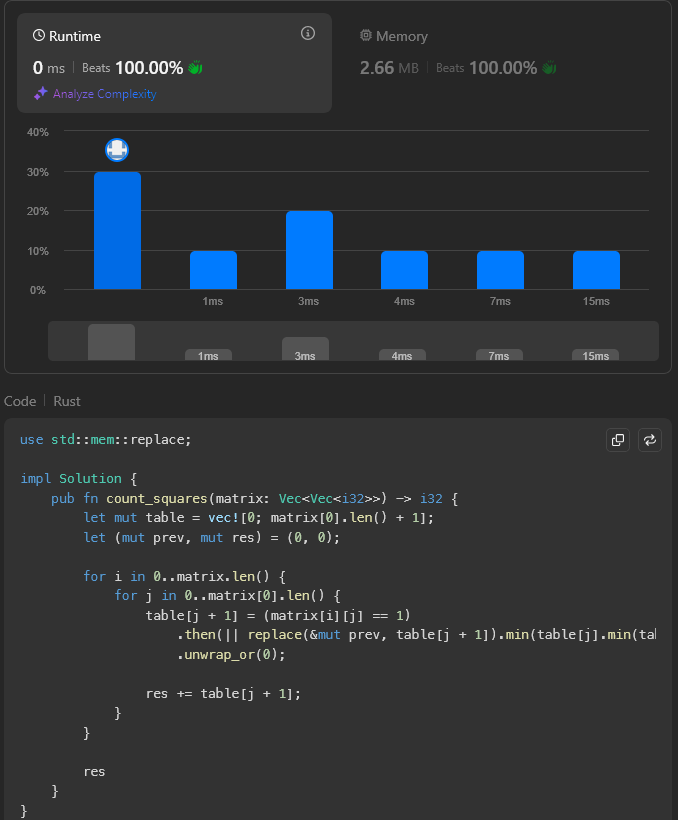Click the "0%" y-axis label

click(38, 290)
